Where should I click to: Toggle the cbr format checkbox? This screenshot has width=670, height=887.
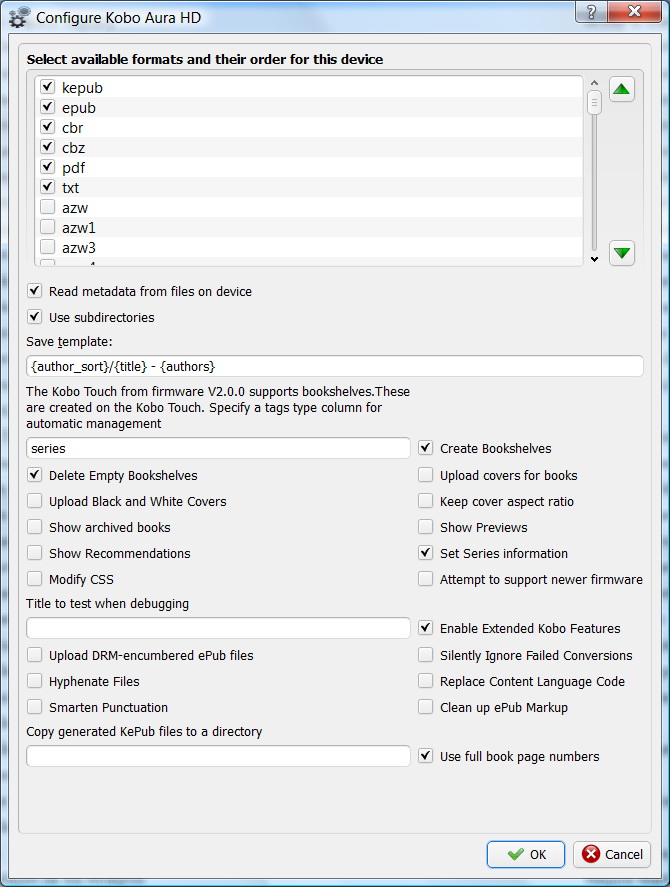click(48, 127)
